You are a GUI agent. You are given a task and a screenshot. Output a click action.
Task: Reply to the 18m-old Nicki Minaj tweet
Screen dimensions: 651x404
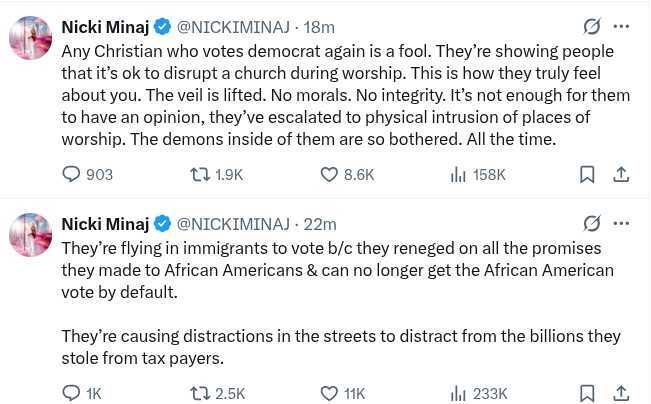[x=71, y=174]
